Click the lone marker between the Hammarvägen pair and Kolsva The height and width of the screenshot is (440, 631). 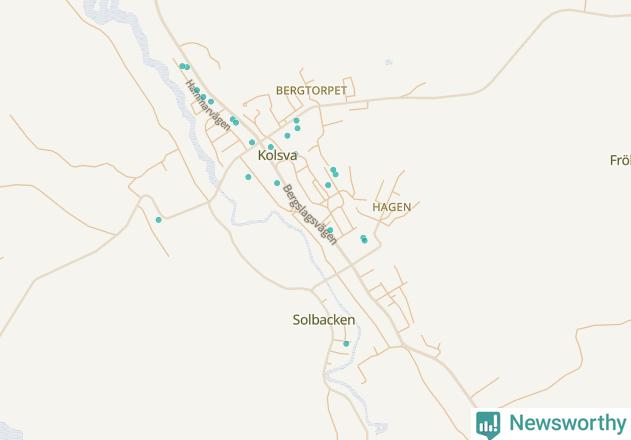(x=252, y=142)
